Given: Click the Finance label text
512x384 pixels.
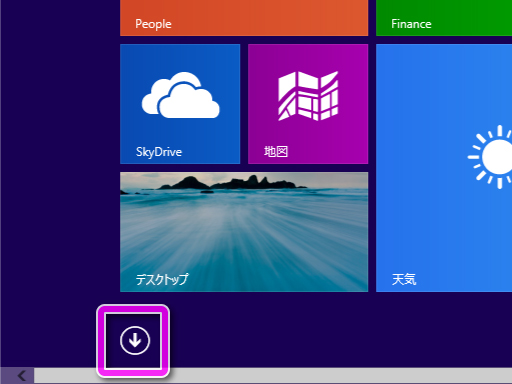Looking at the screenshot, I should 411,24.
